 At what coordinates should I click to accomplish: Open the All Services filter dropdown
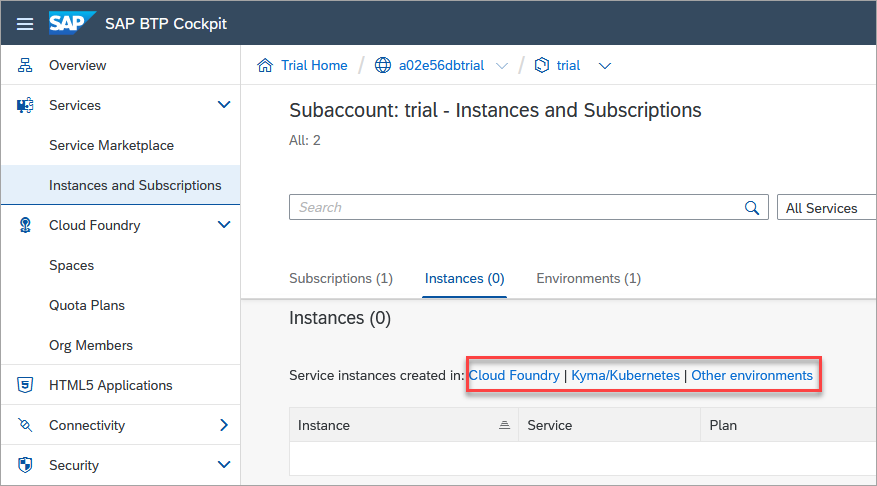click(x=826, y=208)
